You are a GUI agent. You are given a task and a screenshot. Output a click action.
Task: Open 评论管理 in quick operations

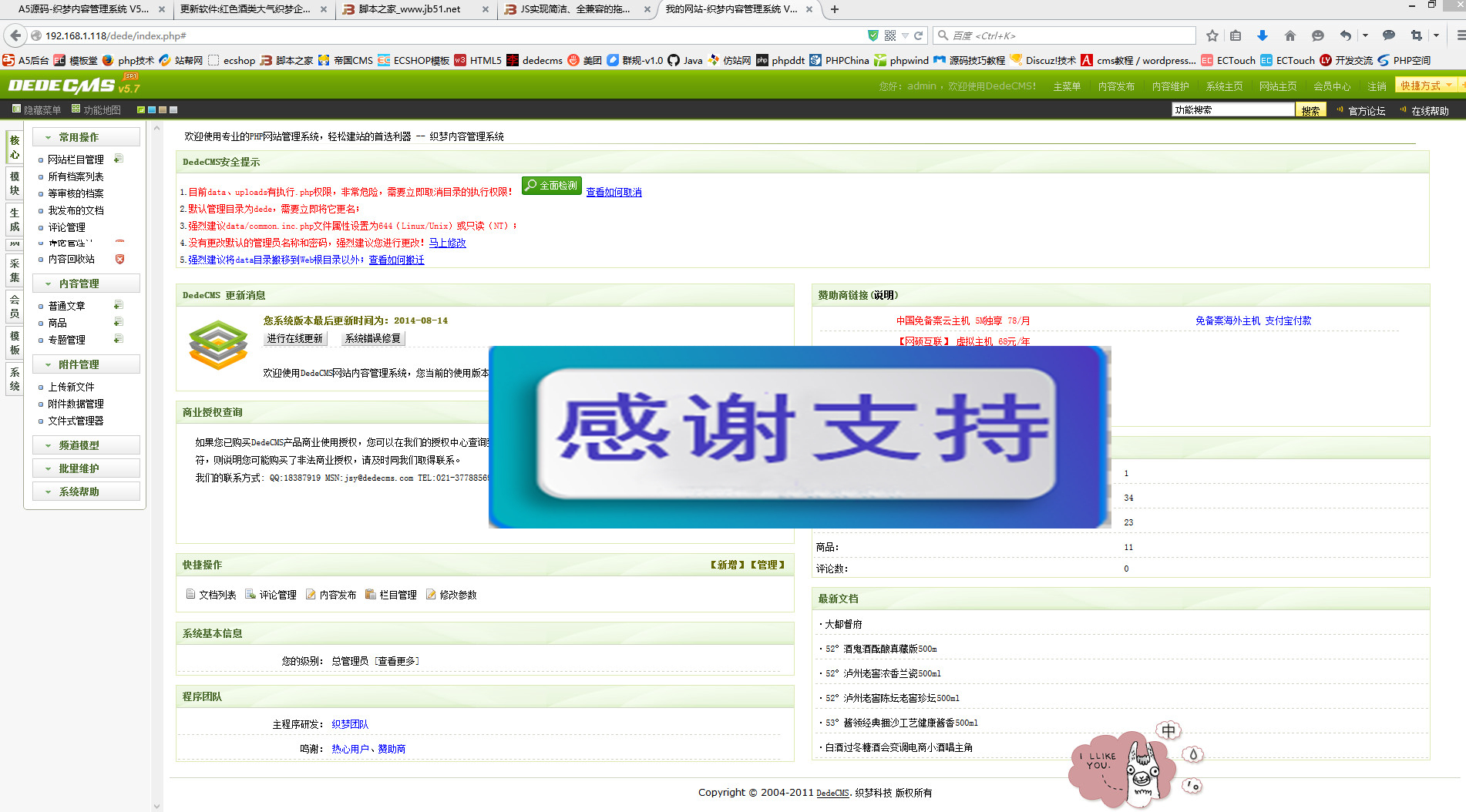coord(271,595)
